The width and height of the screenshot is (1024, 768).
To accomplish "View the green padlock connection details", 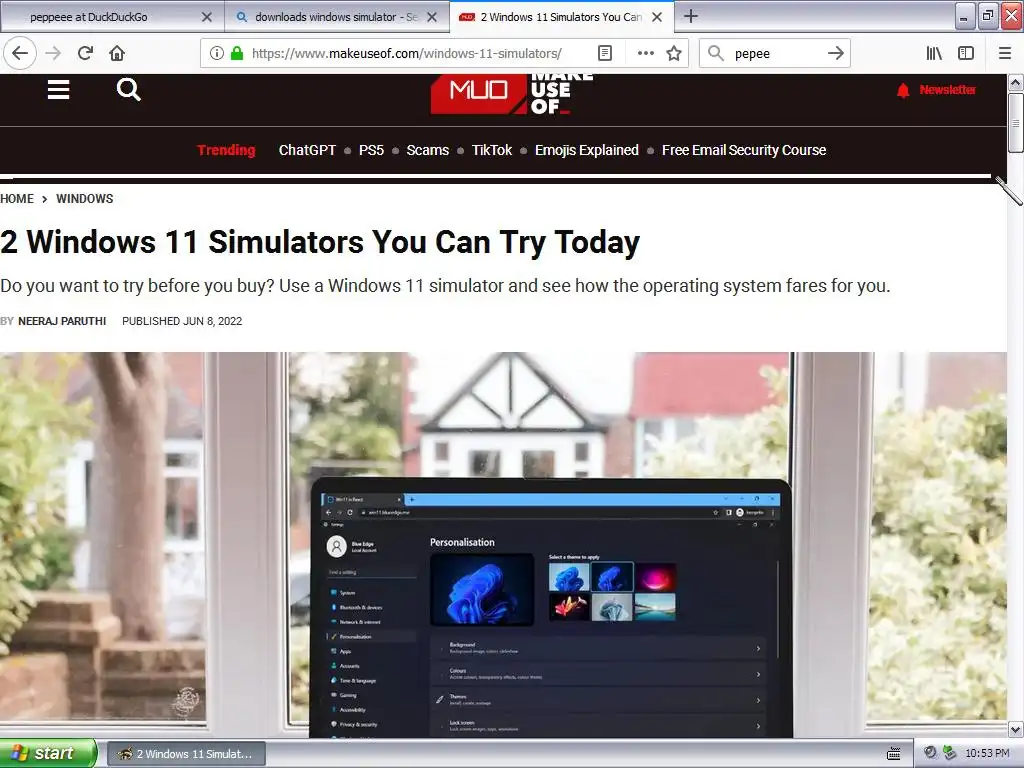I will coord(237,54).
